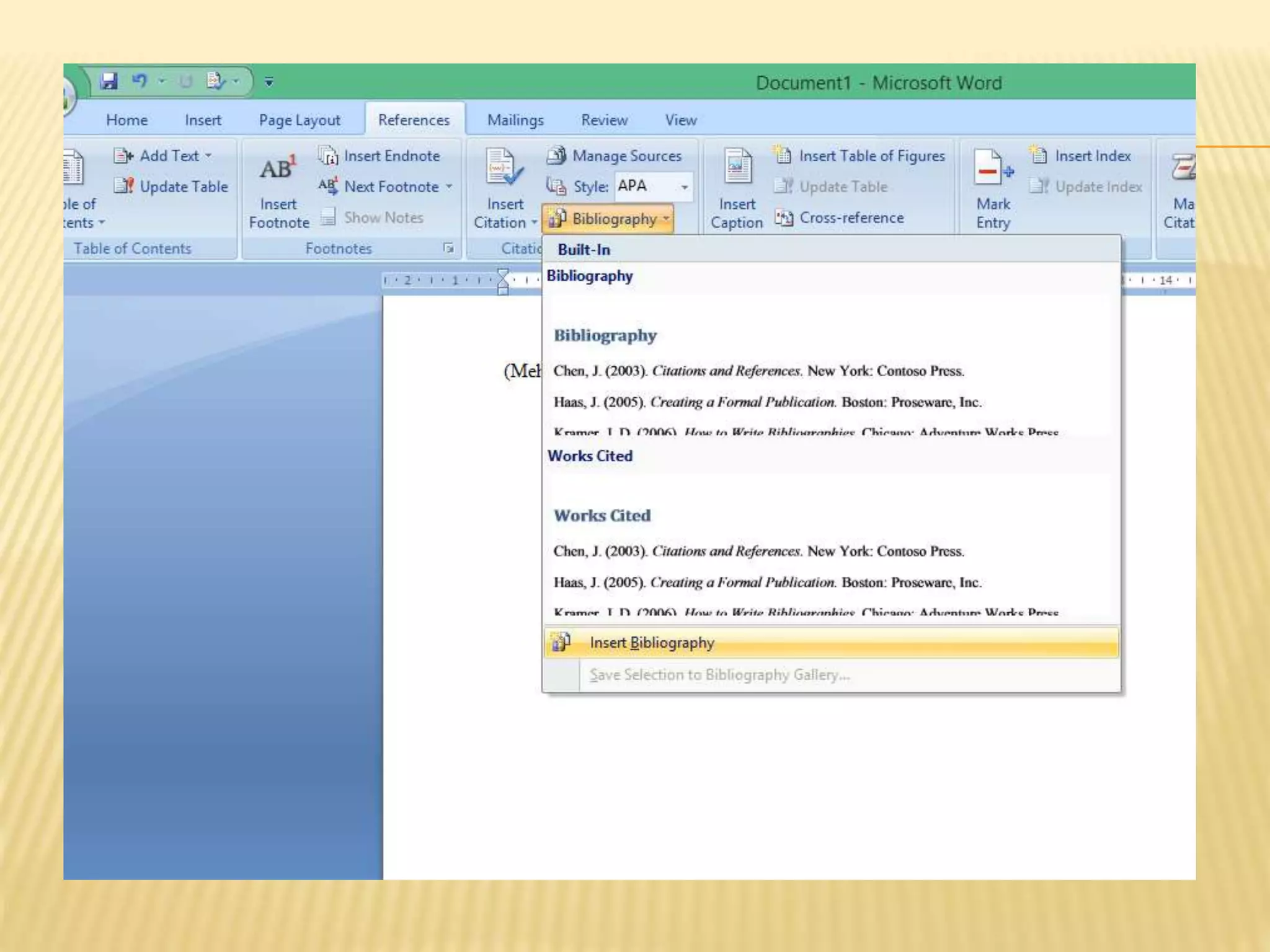The height and width of the screenshot is (952, 1270).
Task: Click the Save icon in quick access toolbar
Action: 109,81
